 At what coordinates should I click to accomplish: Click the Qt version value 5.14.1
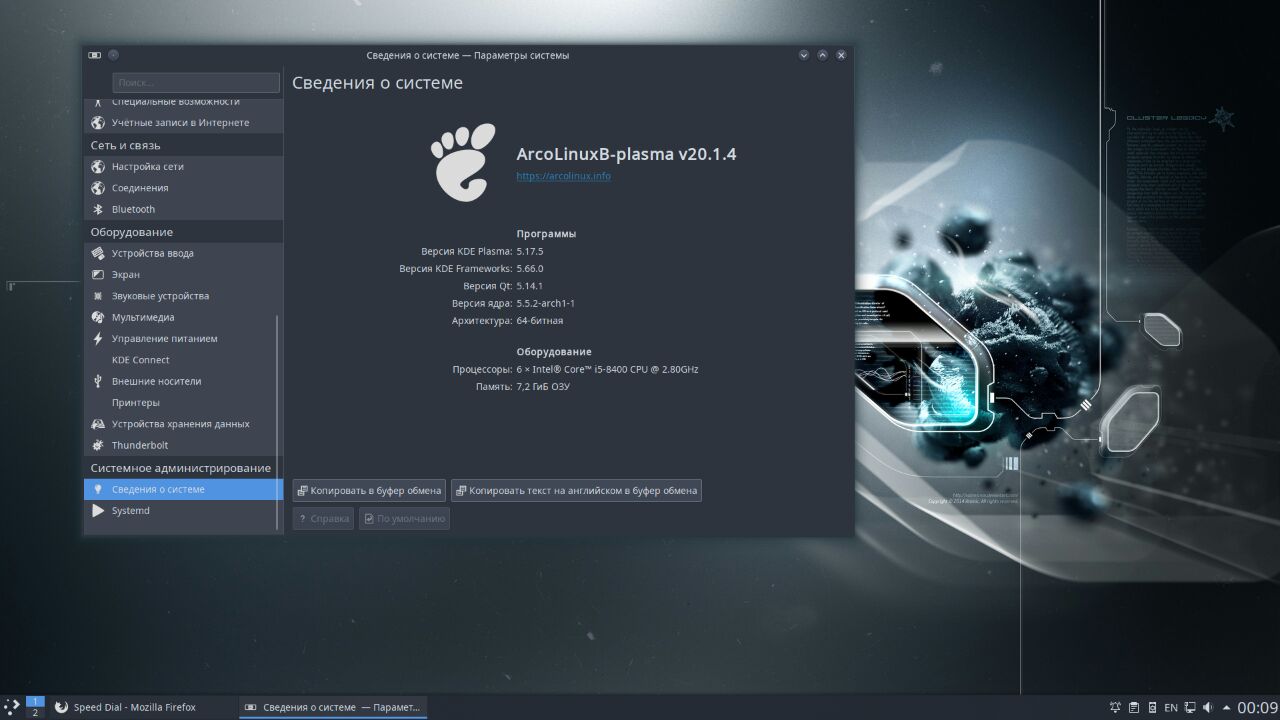[x=529, y=286]
